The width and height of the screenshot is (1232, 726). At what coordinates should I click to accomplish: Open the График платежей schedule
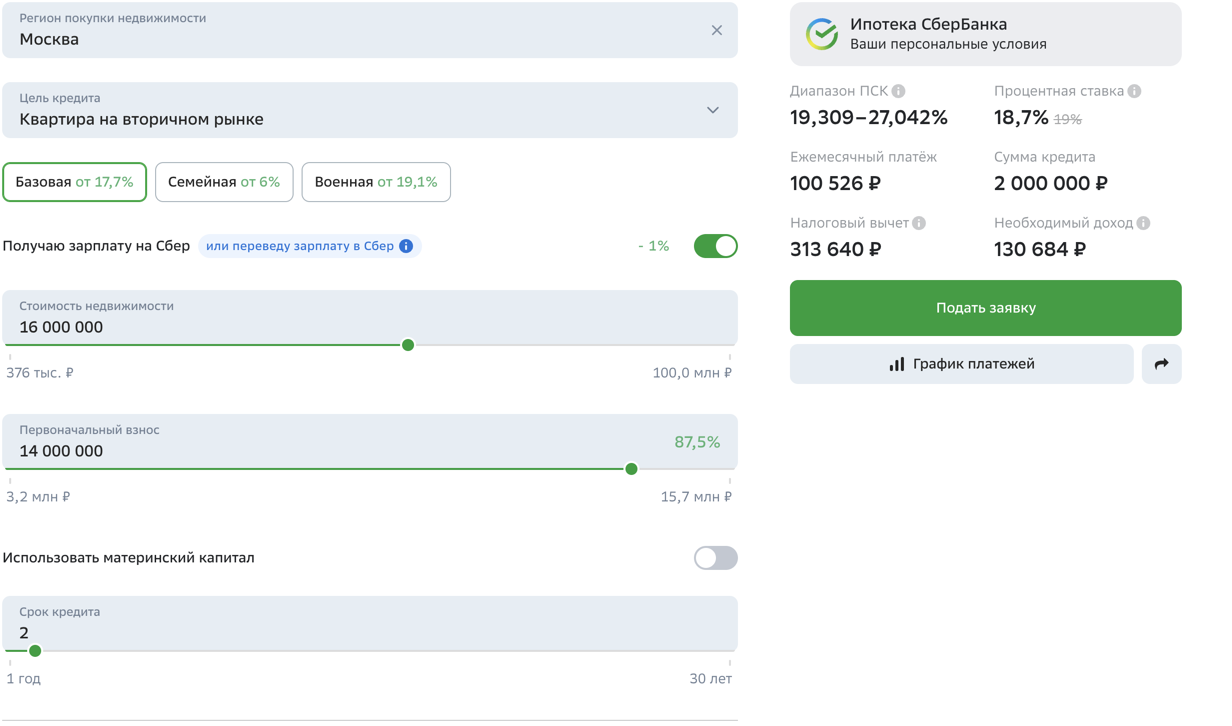pyautogui.click(x=961, y=364)
